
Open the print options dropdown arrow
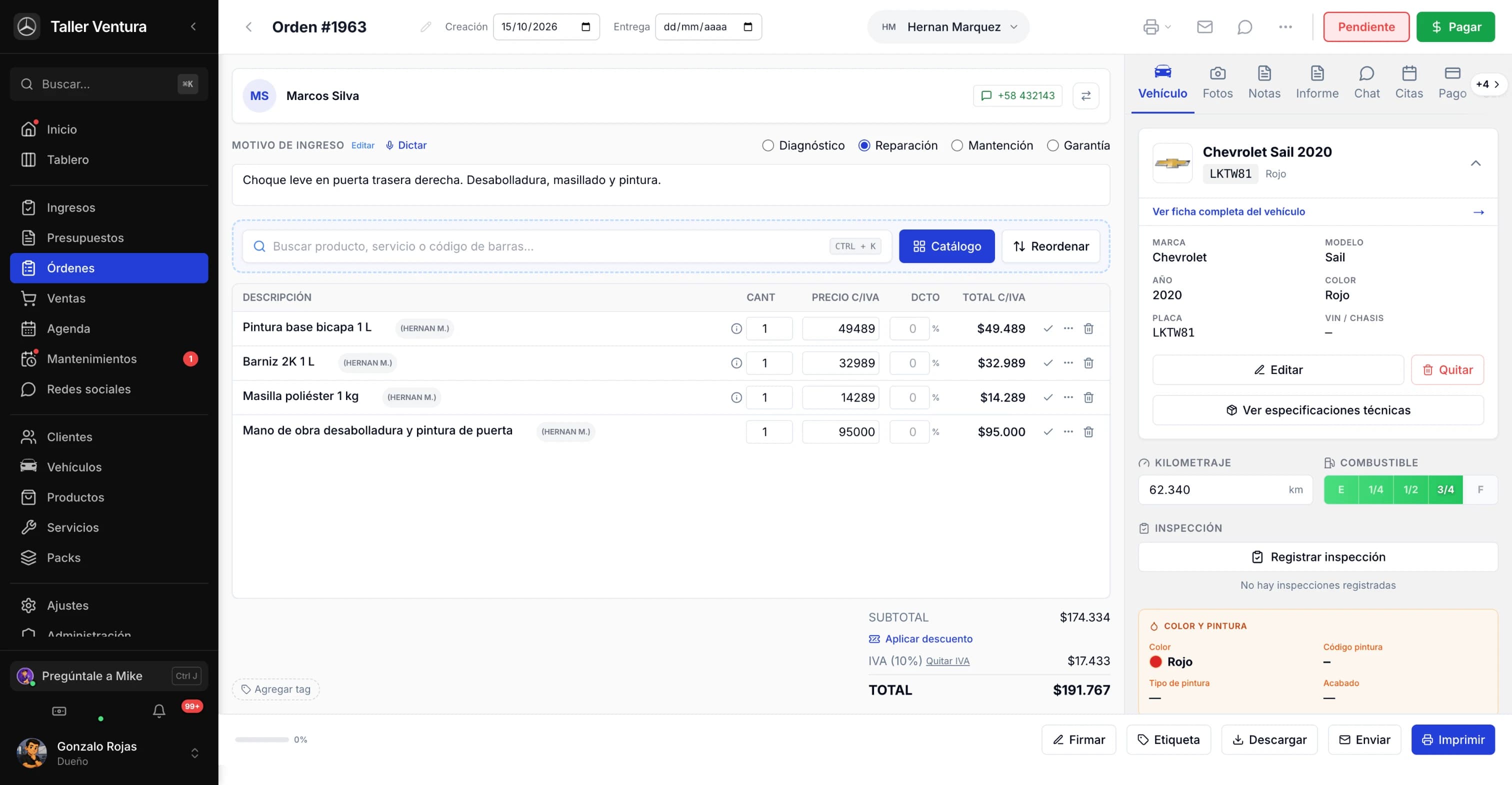point(1168,27)
